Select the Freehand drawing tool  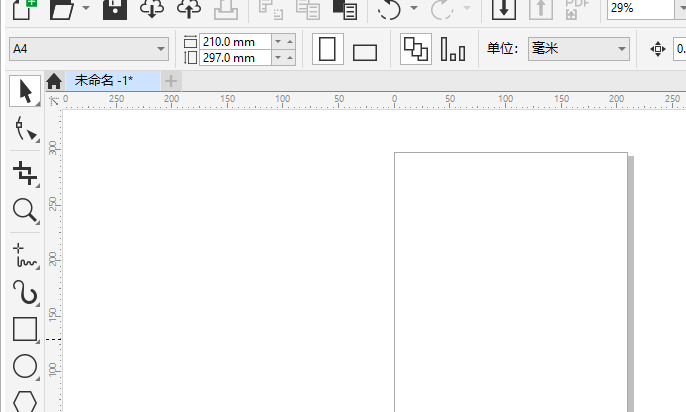[25, 255]
